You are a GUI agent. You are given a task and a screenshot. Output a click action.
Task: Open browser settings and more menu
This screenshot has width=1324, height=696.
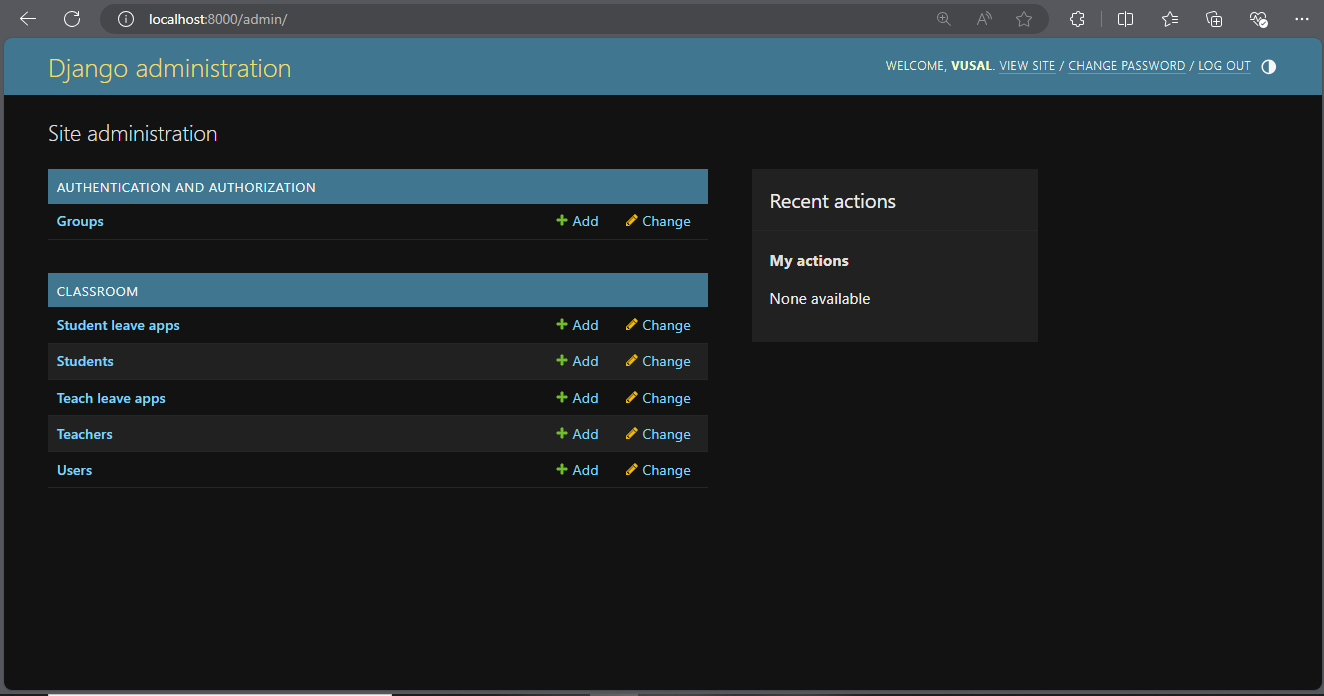click(1301, 19)
